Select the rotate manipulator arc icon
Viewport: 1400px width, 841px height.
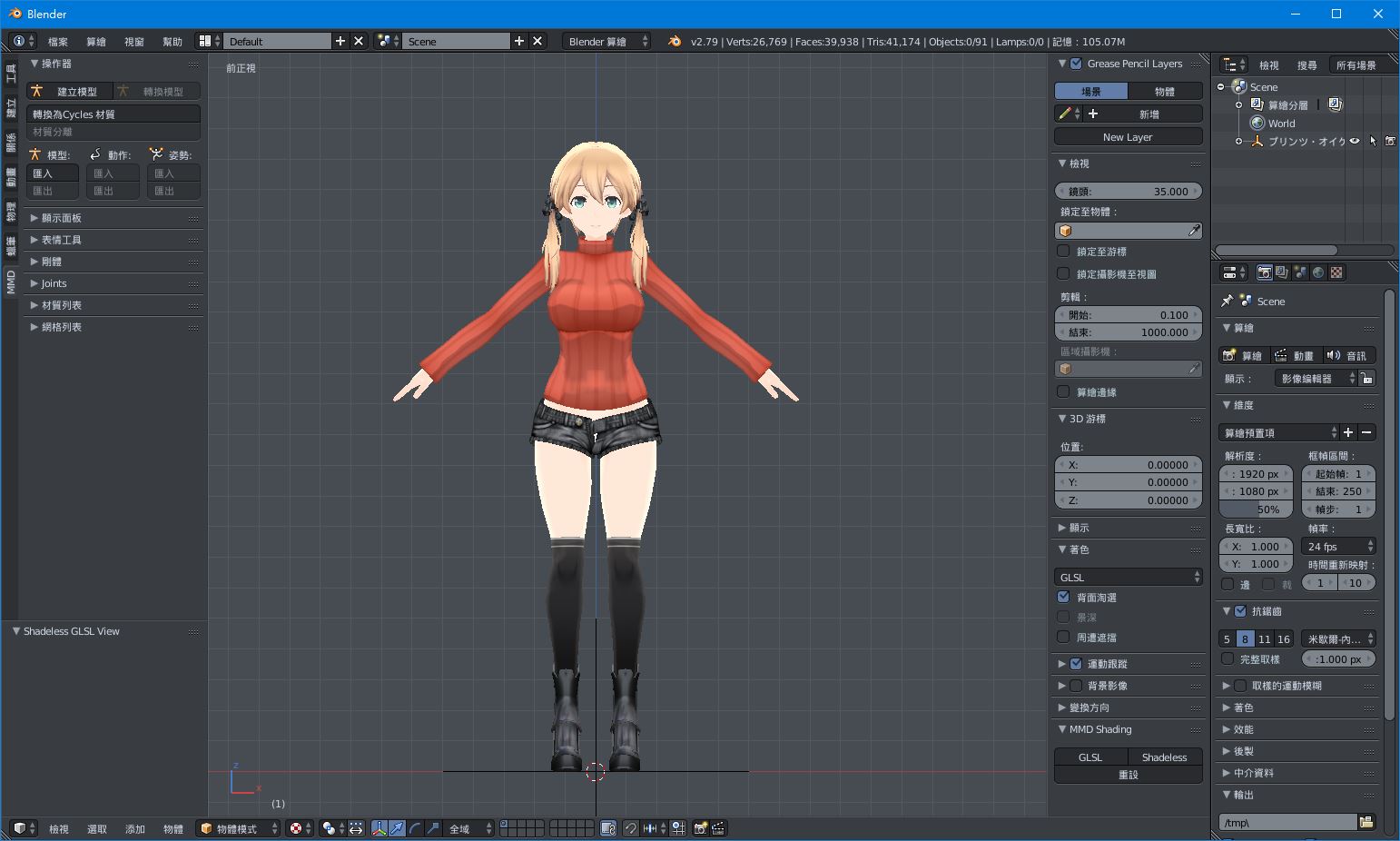(x=415, y=828)
